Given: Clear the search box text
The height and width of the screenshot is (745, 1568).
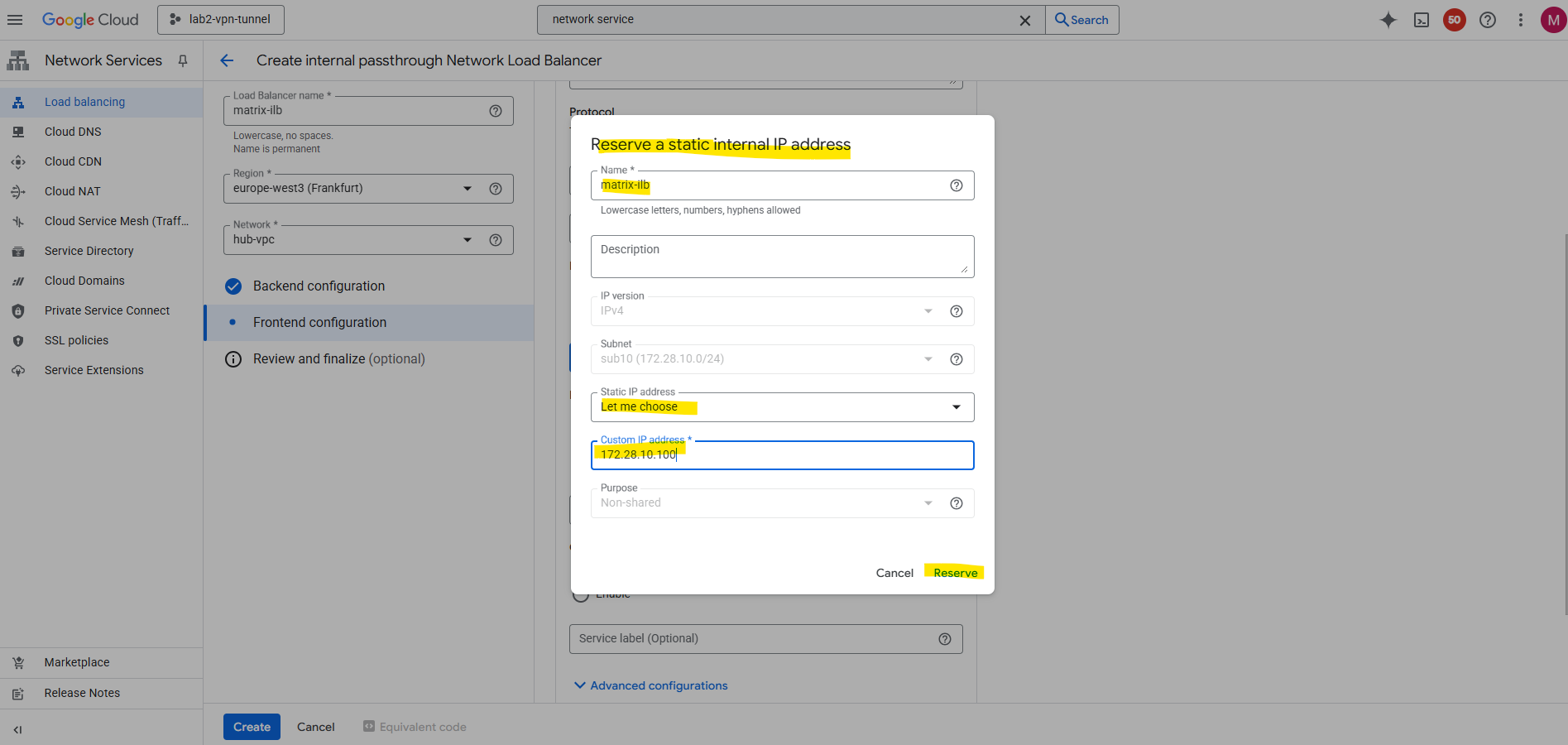Looking at the screenshot, I should 1024,20.
